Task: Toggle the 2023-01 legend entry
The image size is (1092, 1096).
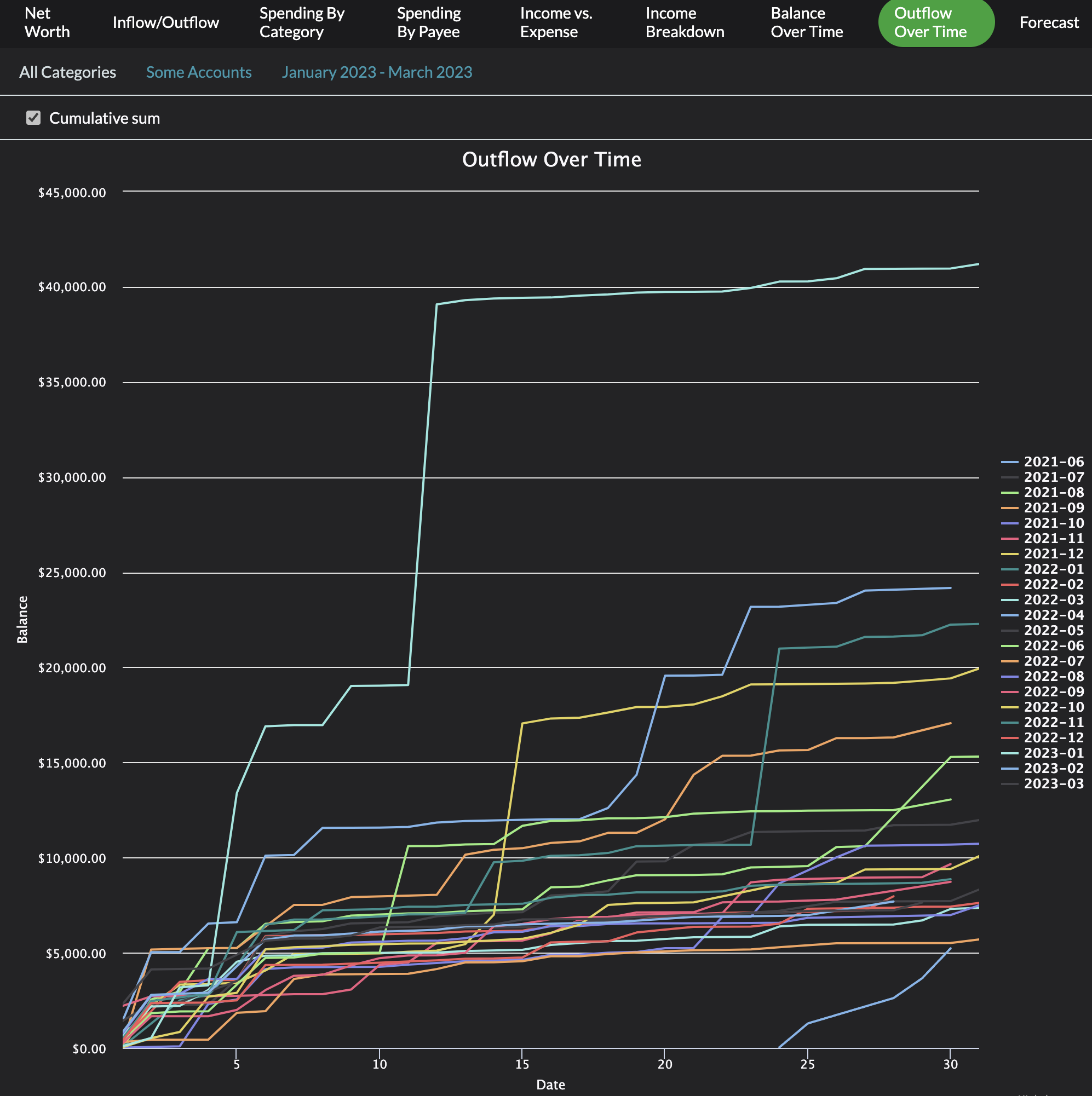Action: point(1054,753)
